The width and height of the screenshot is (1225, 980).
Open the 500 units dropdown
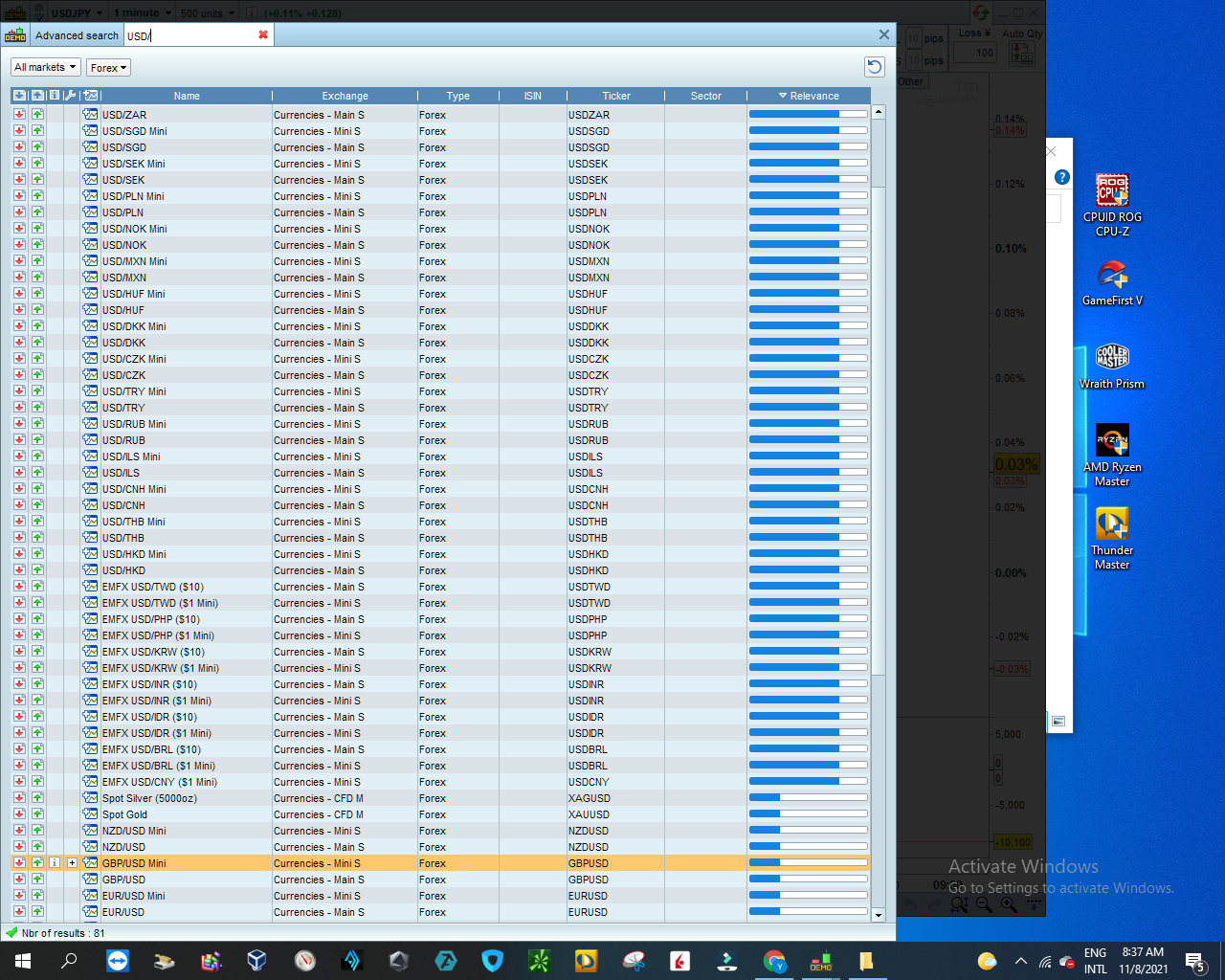click(x=207, y=12)
